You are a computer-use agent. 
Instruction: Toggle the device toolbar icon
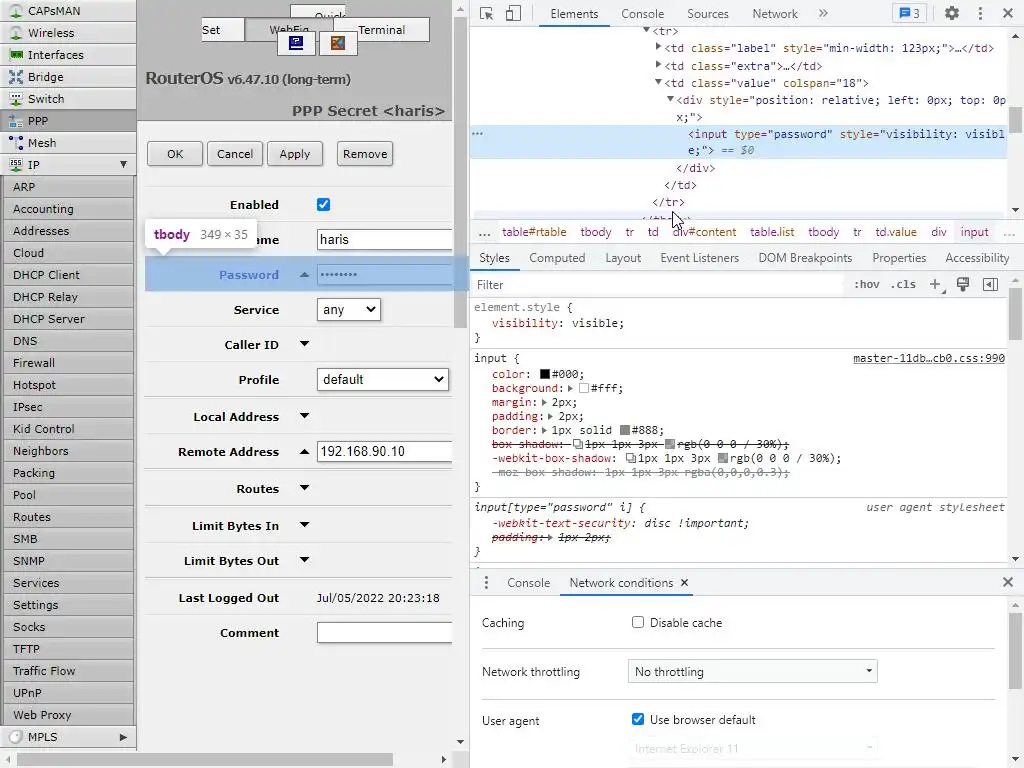coord(513,14)
